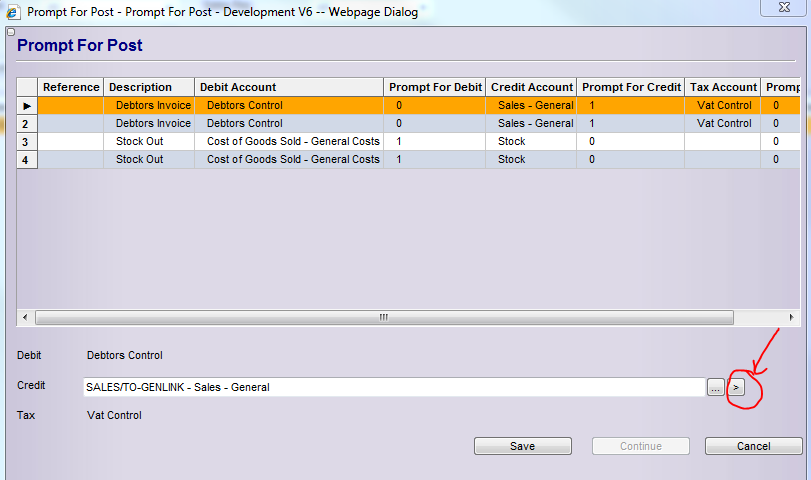The width and height of the screenshot is (811, 480).
Task: Sort by Debit Account column header
Action: tap(288, 88)
